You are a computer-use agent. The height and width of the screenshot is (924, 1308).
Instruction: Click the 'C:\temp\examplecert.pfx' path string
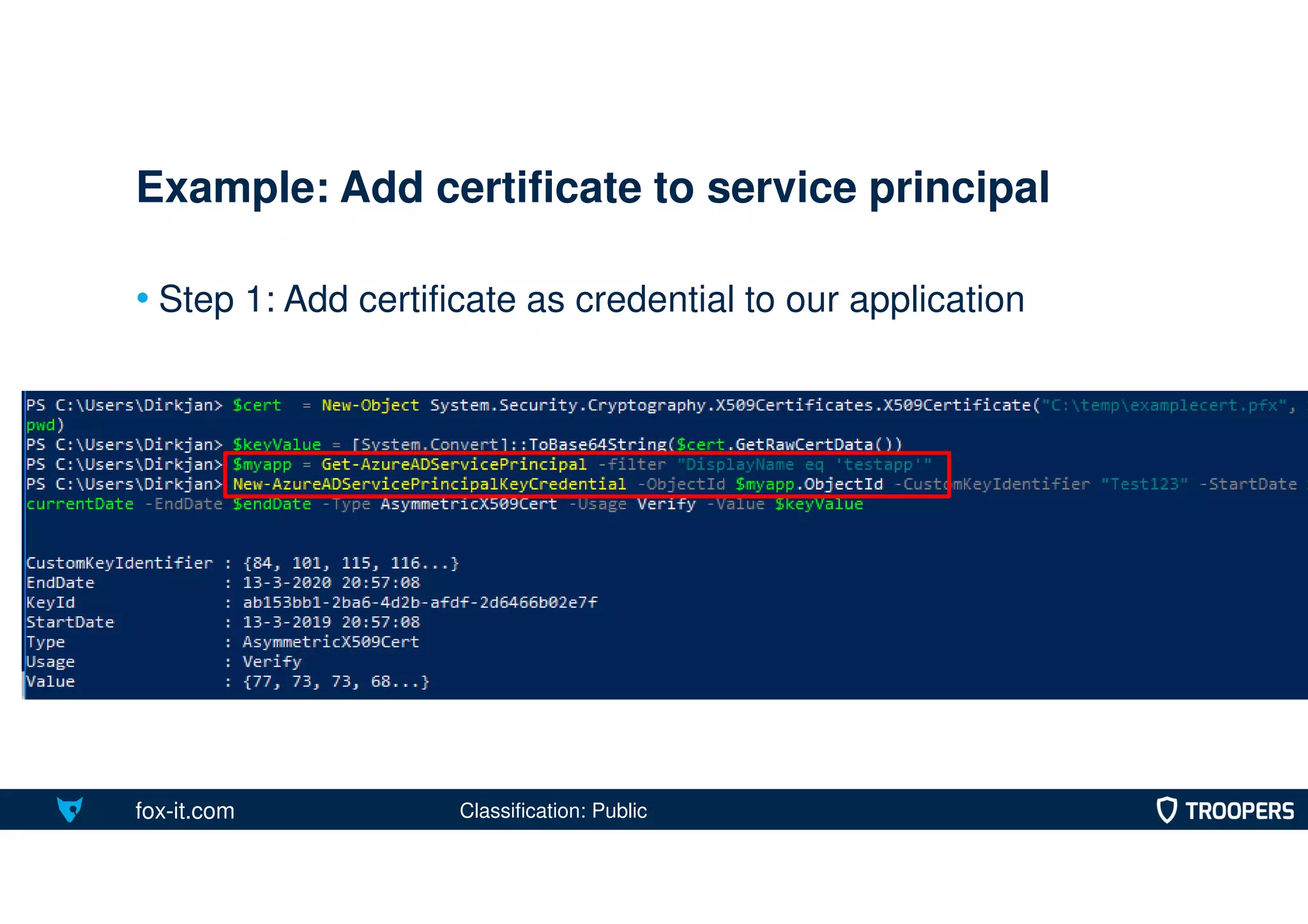(x=1163, y=405)
